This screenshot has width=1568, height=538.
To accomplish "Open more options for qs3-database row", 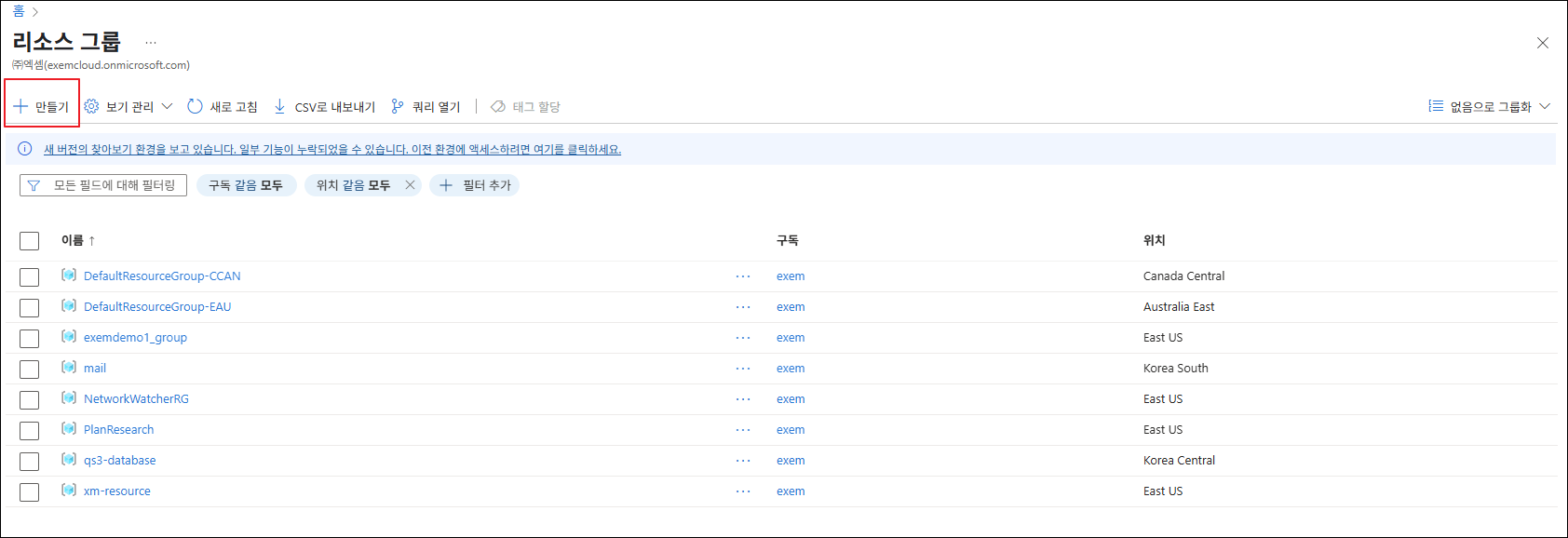I will [x=742, y=461].
